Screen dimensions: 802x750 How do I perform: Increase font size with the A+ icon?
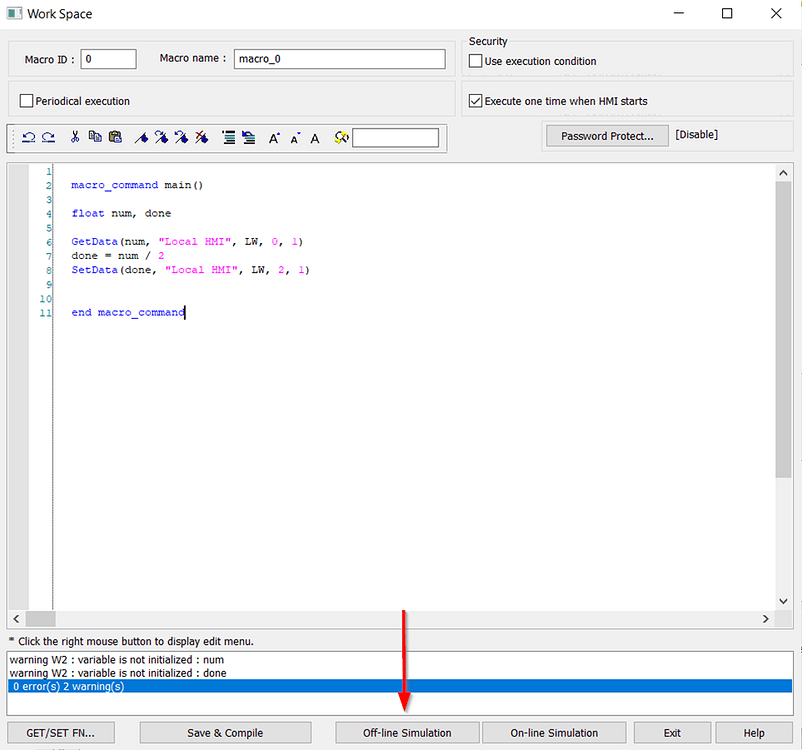pyautogui.click(x=273, y=137)
